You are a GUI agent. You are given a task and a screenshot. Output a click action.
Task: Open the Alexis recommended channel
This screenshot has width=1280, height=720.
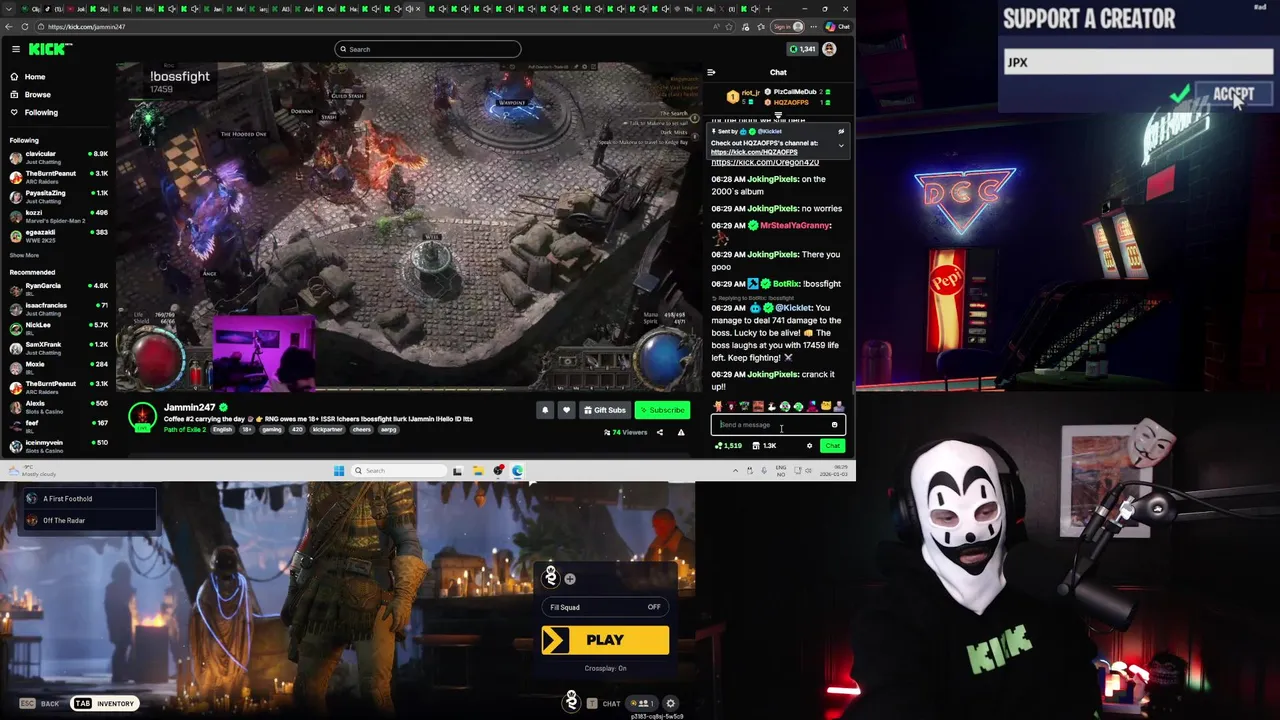click(x=58, y=406)
